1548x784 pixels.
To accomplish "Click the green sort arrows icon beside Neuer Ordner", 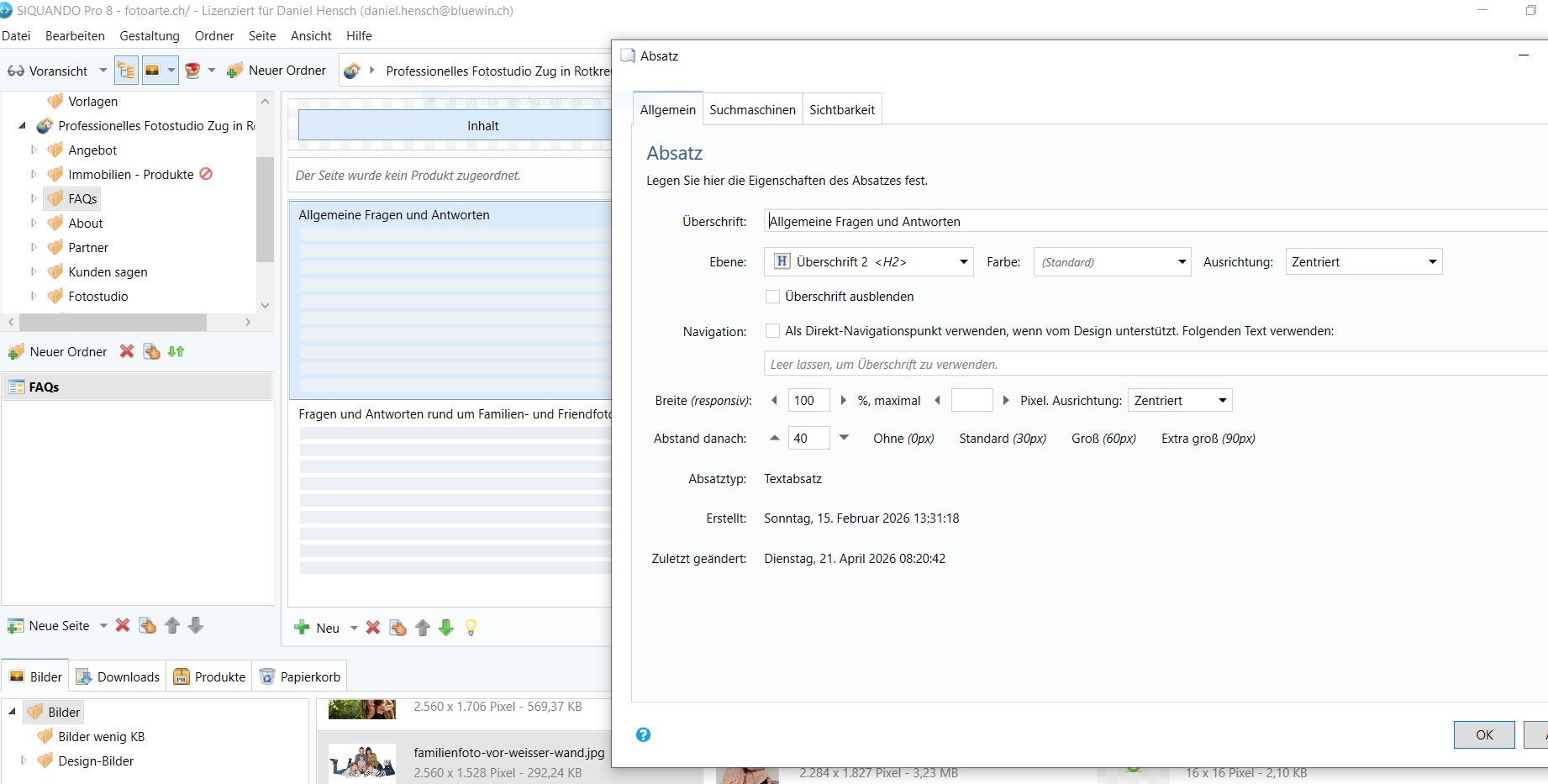I will click(176, 352).
